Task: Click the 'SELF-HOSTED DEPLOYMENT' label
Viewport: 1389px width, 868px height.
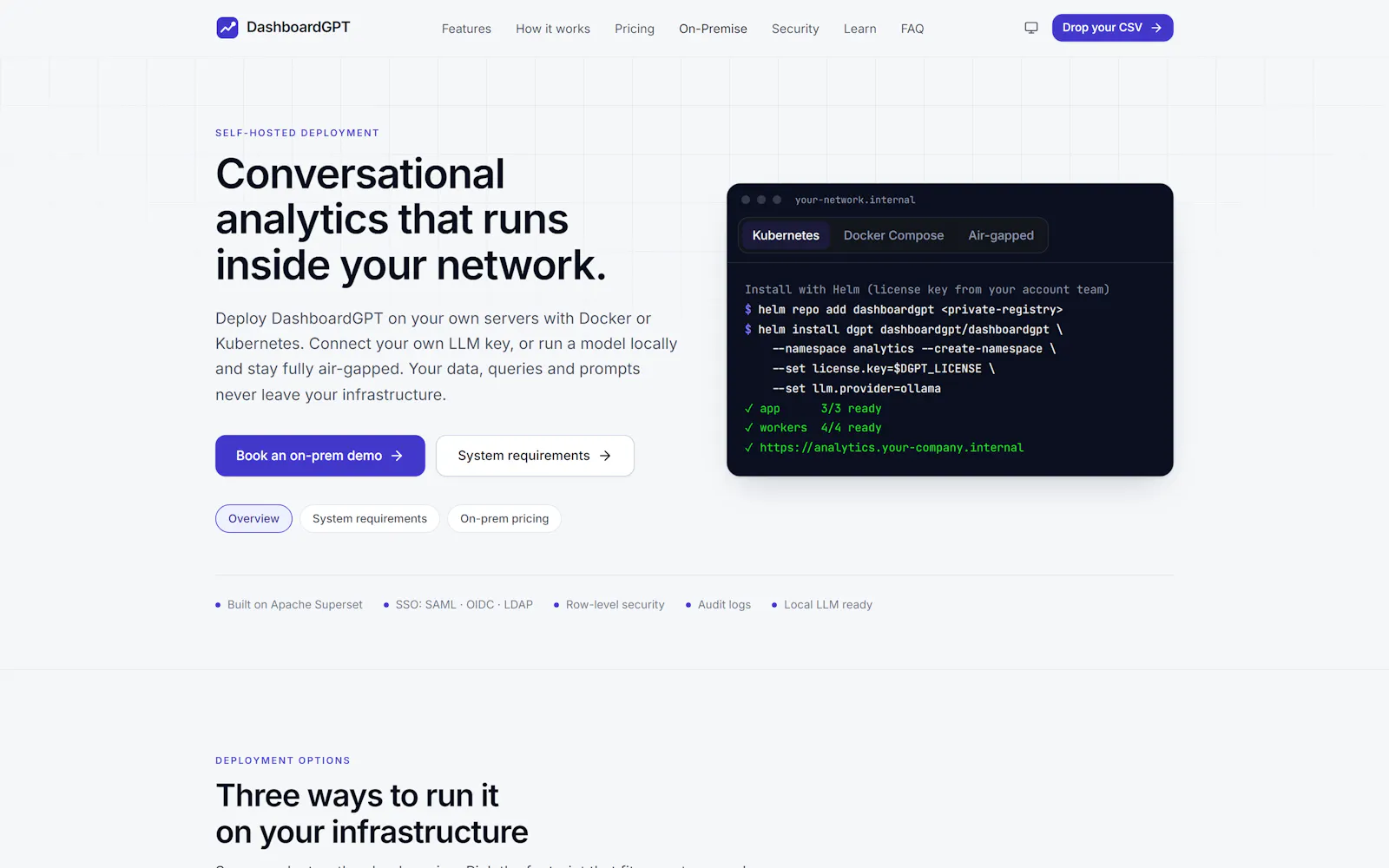Action: coord(297,133)
